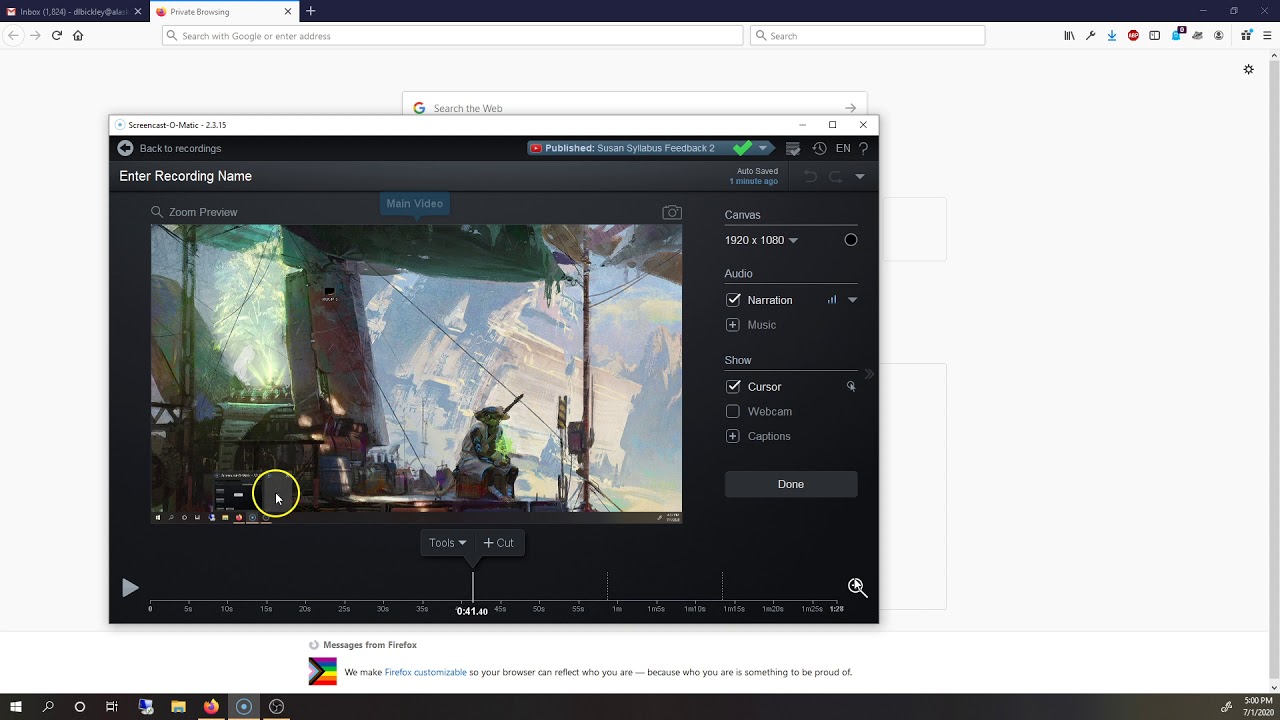Click the Main Video label tab
This screenshot has width=1280, height=720.
tap(415, 203)
